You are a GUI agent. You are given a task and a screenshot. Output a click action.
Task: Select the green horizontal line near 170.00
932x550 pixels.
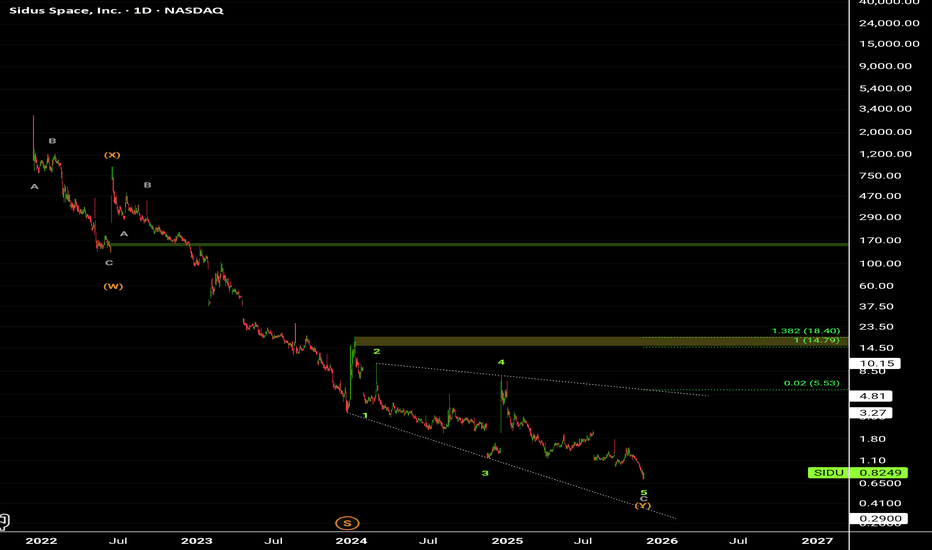click(x=479, y=244)
